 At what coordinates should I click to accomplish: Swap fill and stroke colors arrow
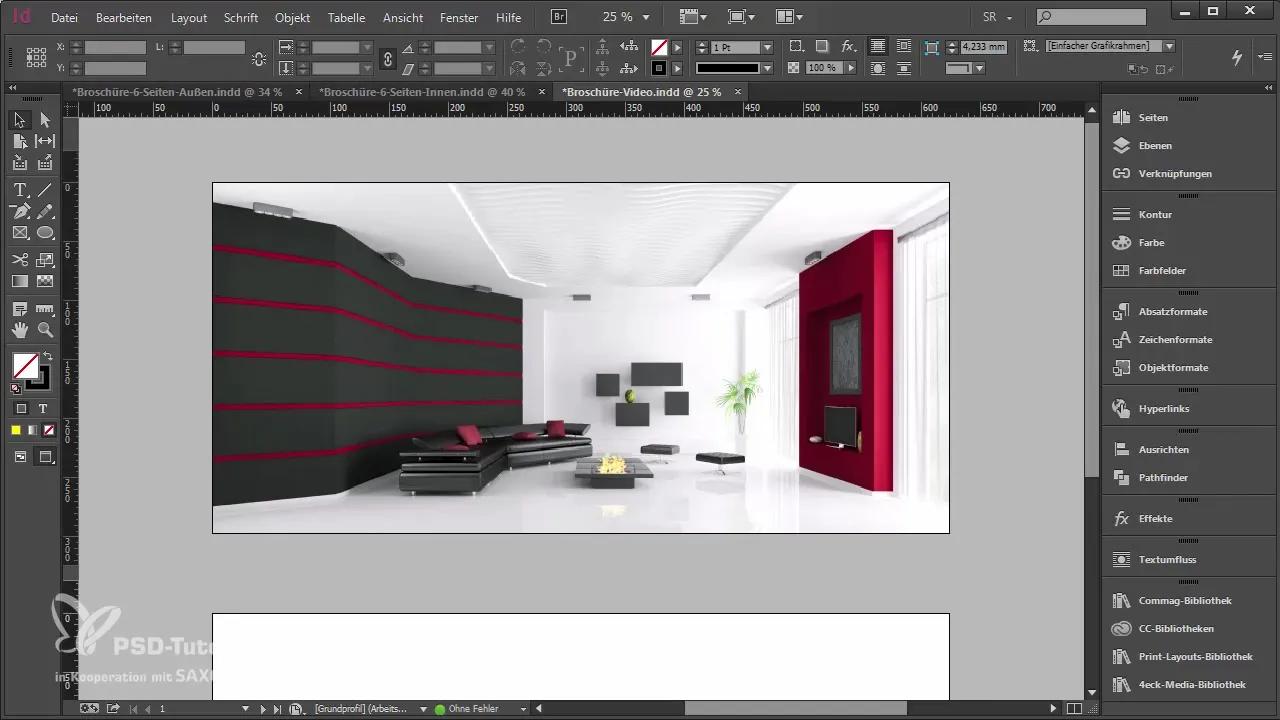47,356
